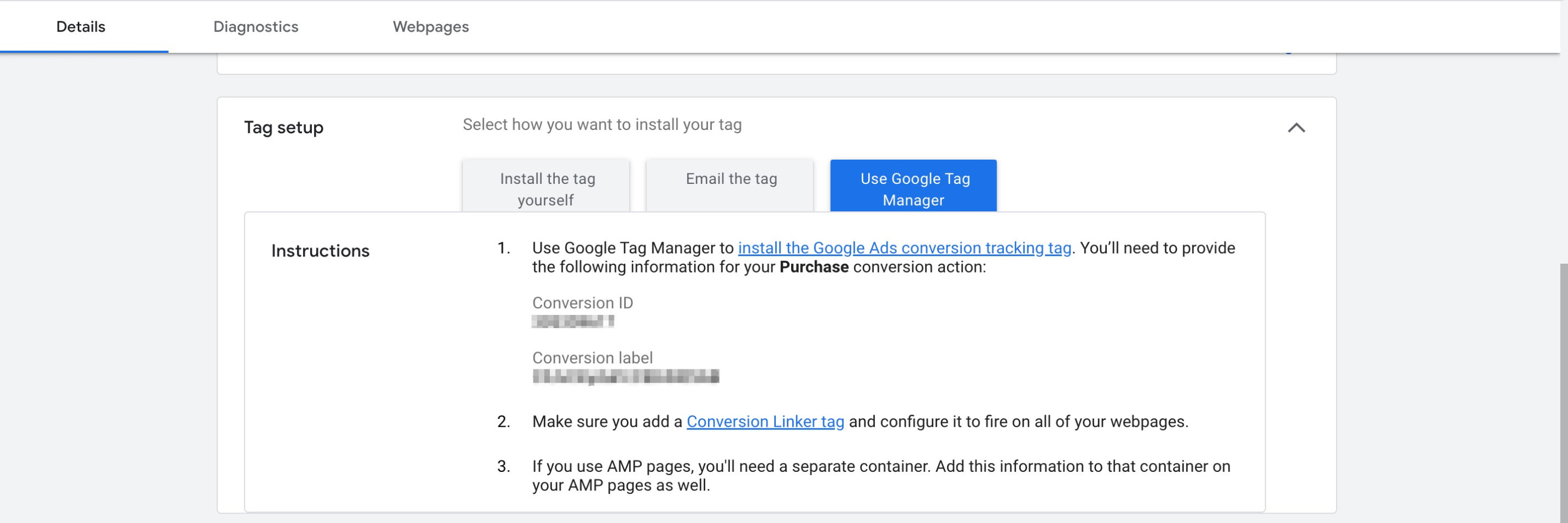1568x523 pixels.
Task: Switch to the Details tab
Action: (81, 27)
